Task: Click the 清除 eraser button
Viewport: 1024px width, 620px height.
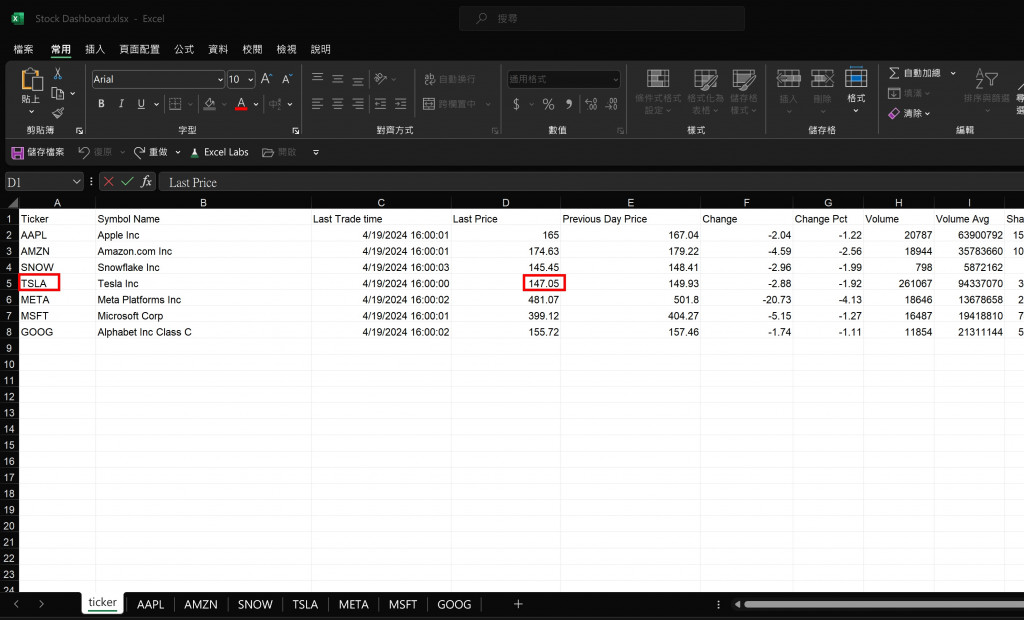Action: (909, 113)
